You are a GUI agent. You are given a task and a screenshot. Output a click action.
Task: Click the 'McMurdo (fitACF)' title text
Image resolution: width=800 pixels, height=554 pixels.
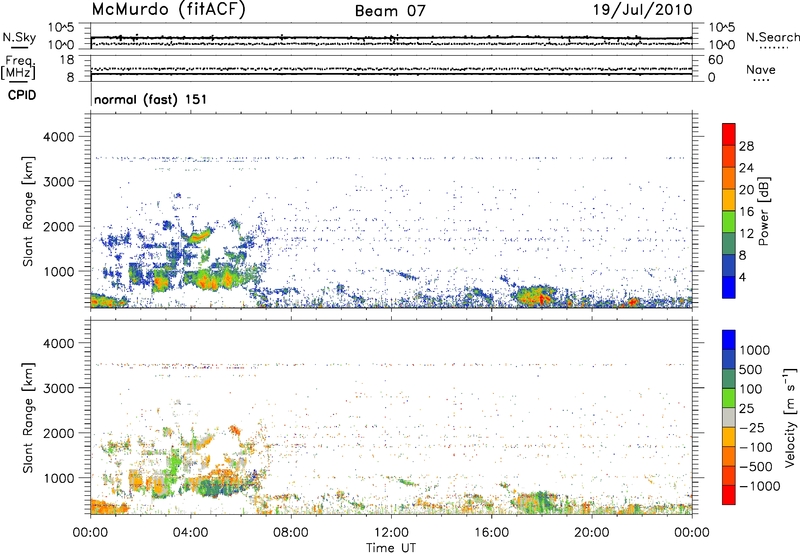168,10
